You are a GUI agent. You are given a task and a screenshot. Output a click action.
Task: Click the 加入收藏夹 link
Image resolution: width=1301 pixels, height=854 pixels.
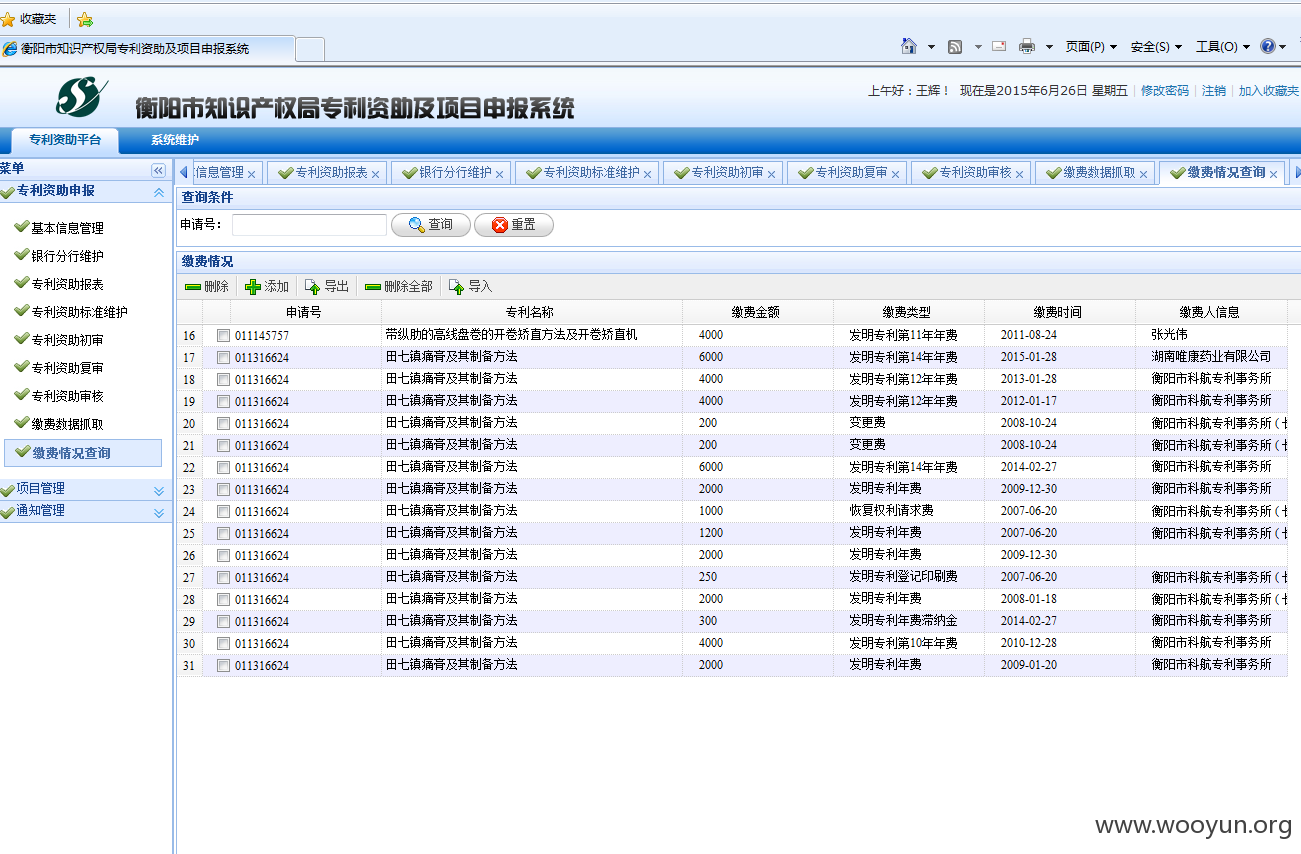click(1269, 90)
